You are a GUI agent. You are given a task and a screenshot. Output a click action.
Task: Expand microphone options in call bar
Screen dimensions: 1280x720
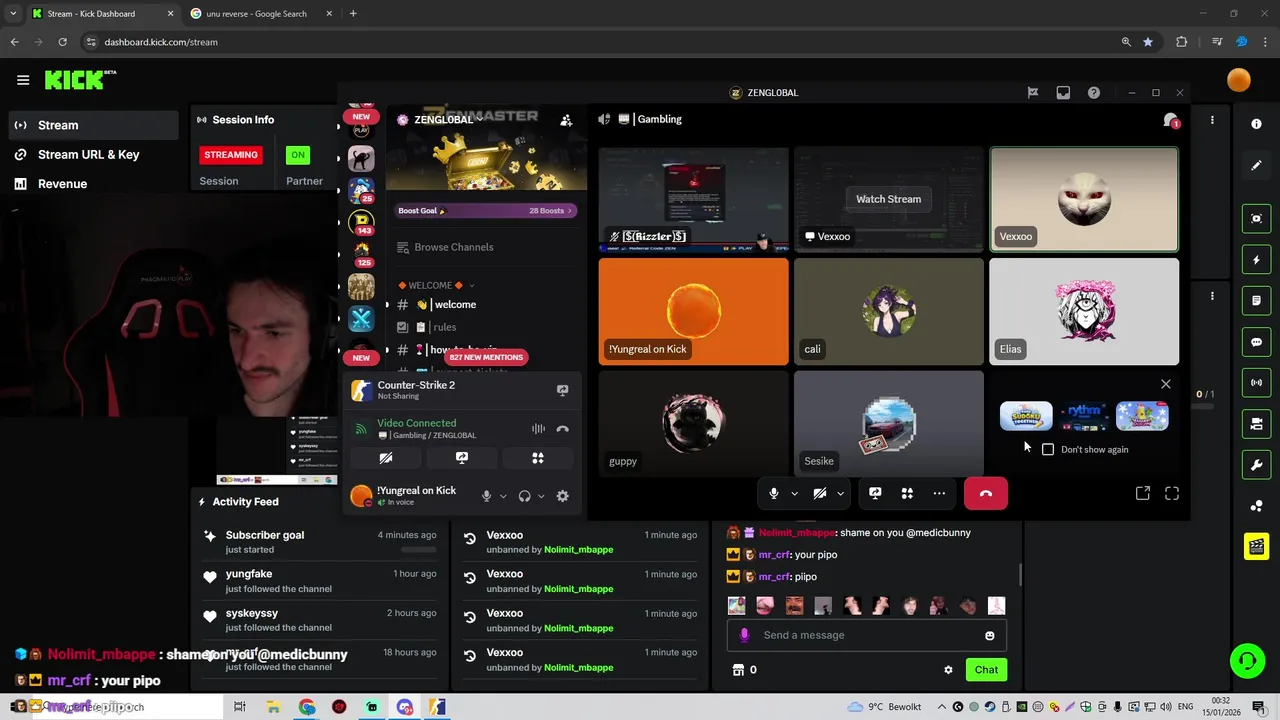pyautogui.click(x=795, y=493)
